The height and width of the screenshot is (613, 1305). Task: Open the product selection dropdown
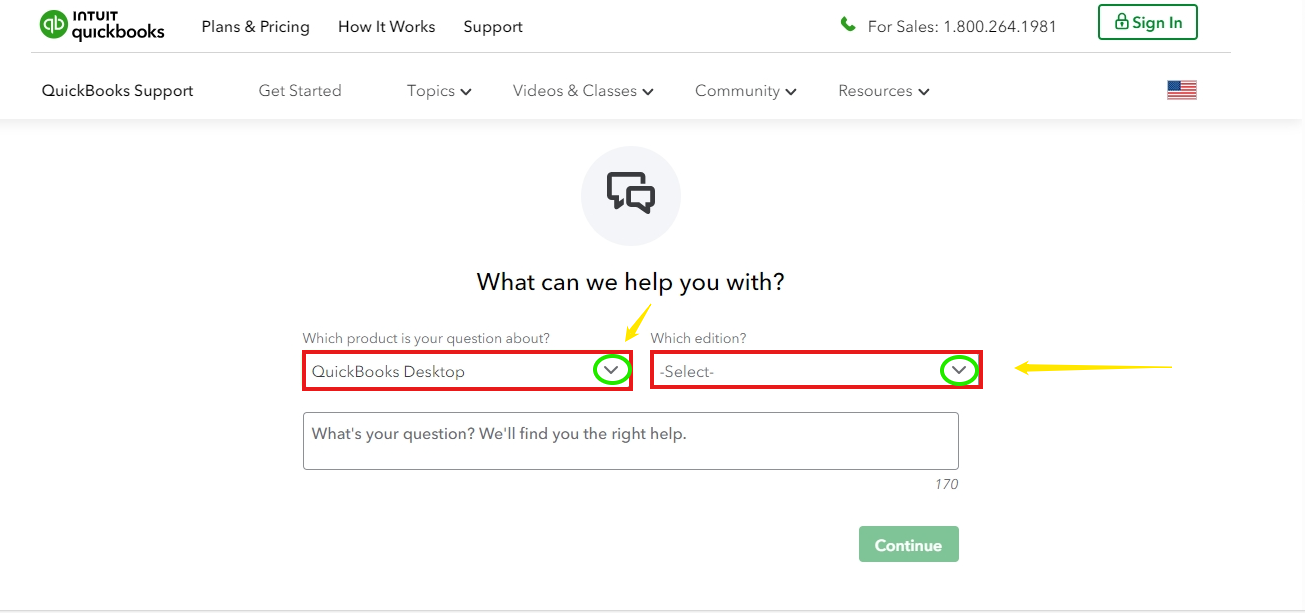[466, 371]
